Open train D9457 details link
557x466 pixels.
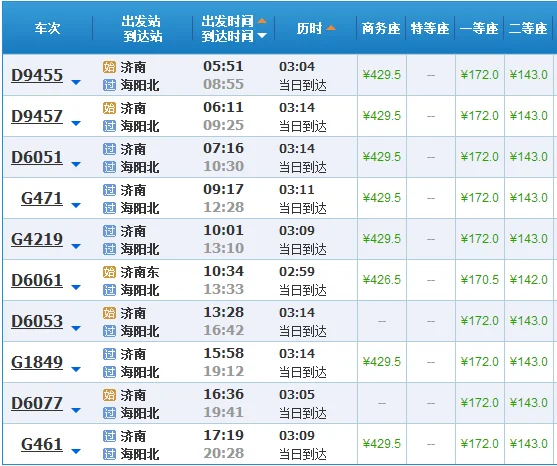(37, 116)
